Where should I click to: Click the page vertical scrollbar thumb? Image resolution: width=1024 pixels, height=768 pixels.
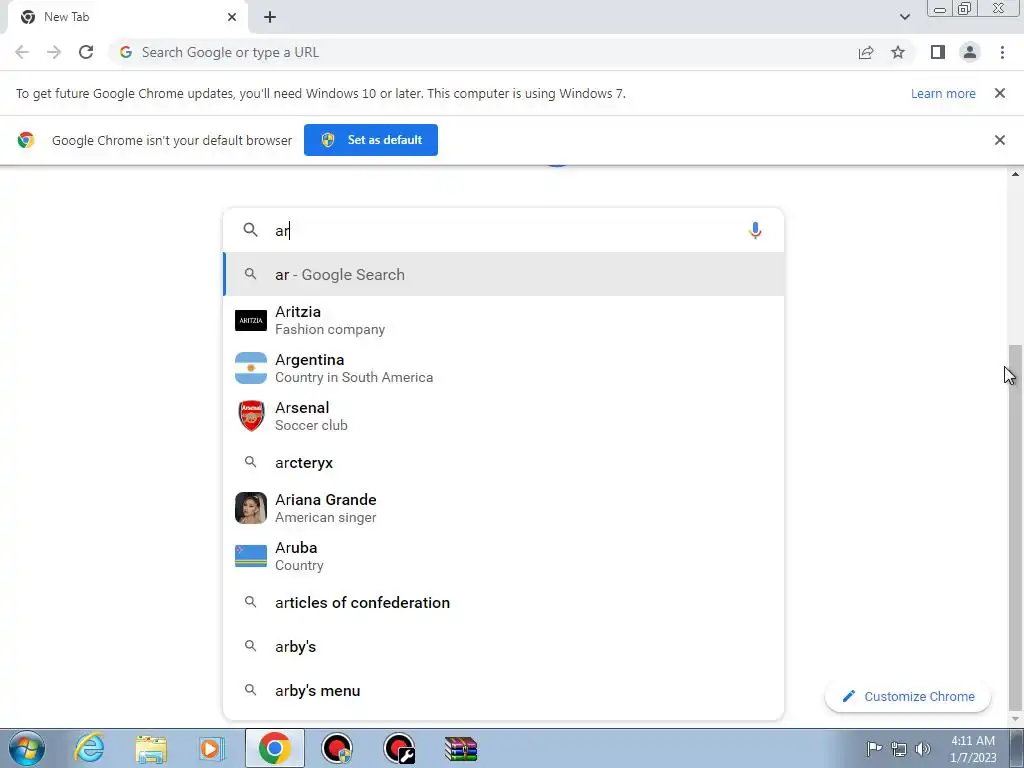point(1015,526)
